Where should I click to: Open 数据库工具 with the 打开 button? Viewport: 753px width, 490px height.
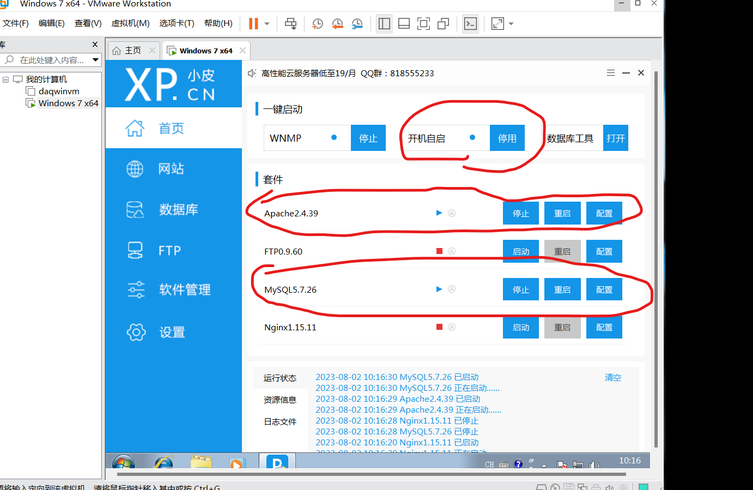615,138
